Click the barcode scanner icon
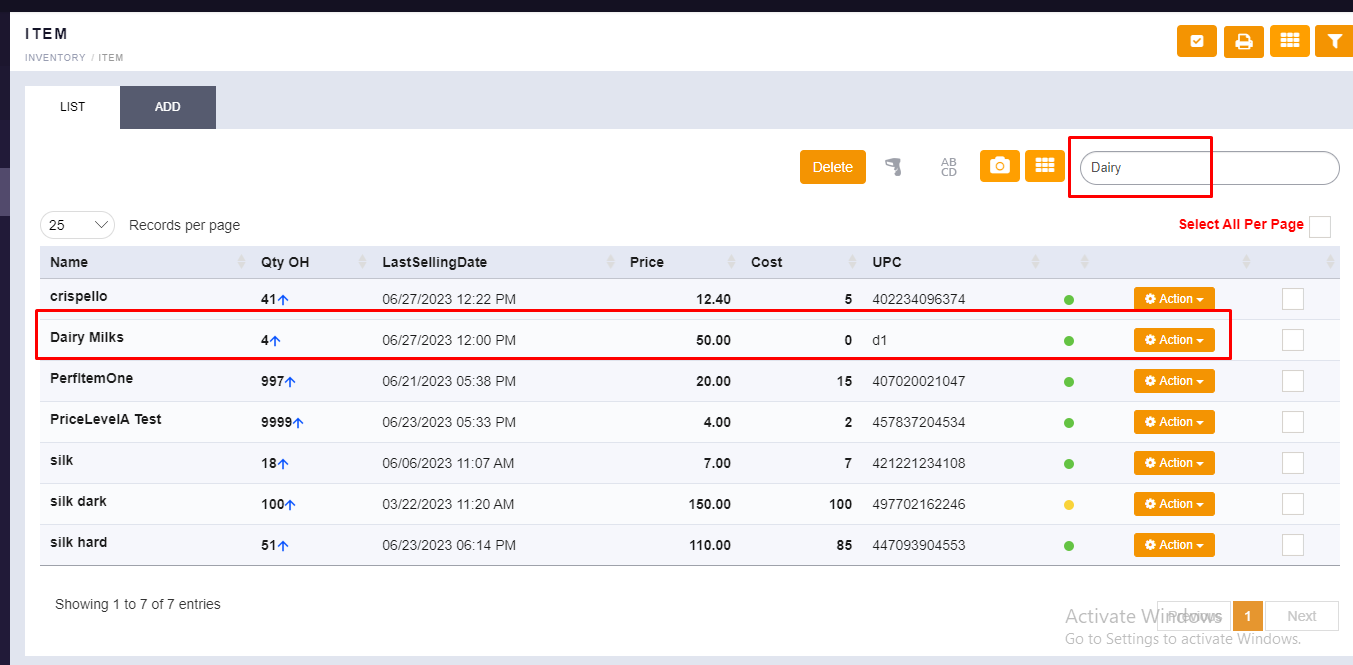1353x665 pixels. click(894, 167)
